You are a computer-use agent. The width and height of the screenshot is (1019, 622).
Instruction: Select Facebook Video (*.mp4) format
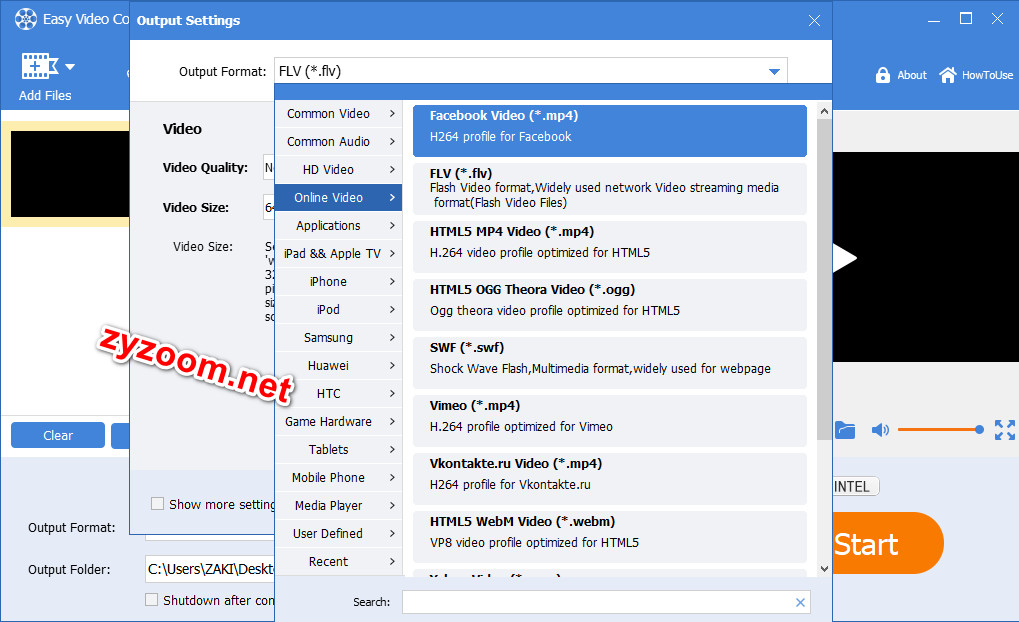pyautogui.click(x=610, y=131)
